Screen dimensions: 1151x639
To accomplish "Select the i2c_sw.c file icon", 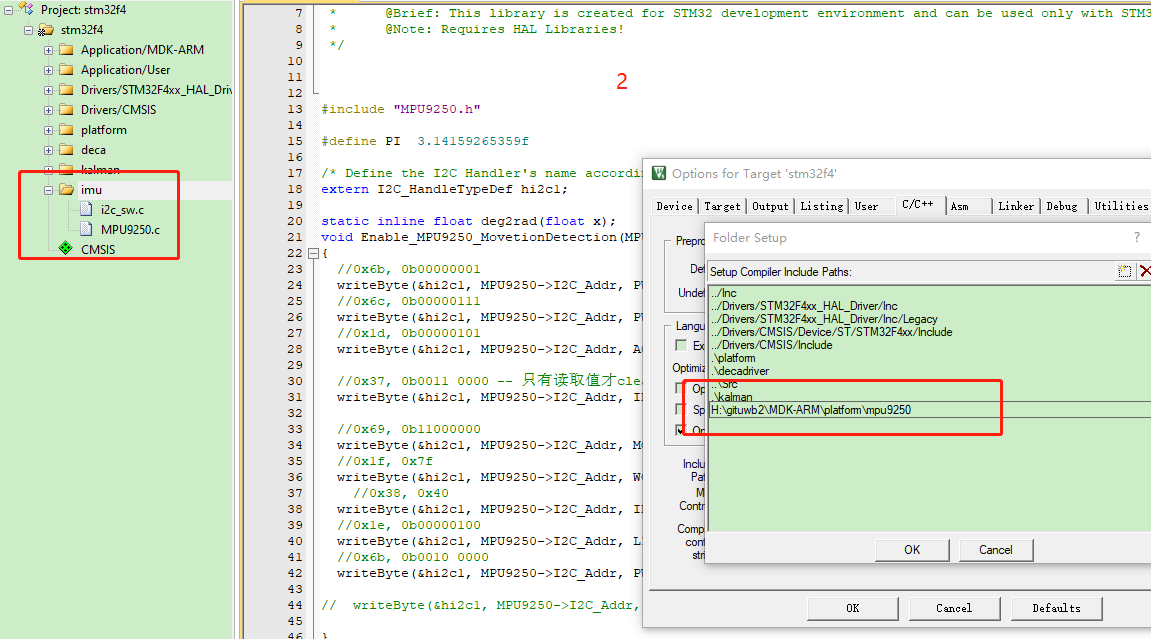I will (x=87, y=210).
